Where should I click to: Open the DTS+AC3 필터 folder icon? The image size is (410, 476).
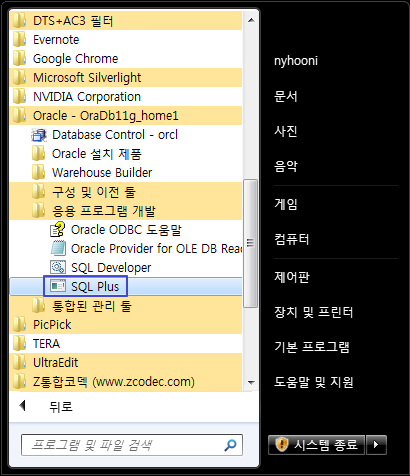(x=19, y=21)
